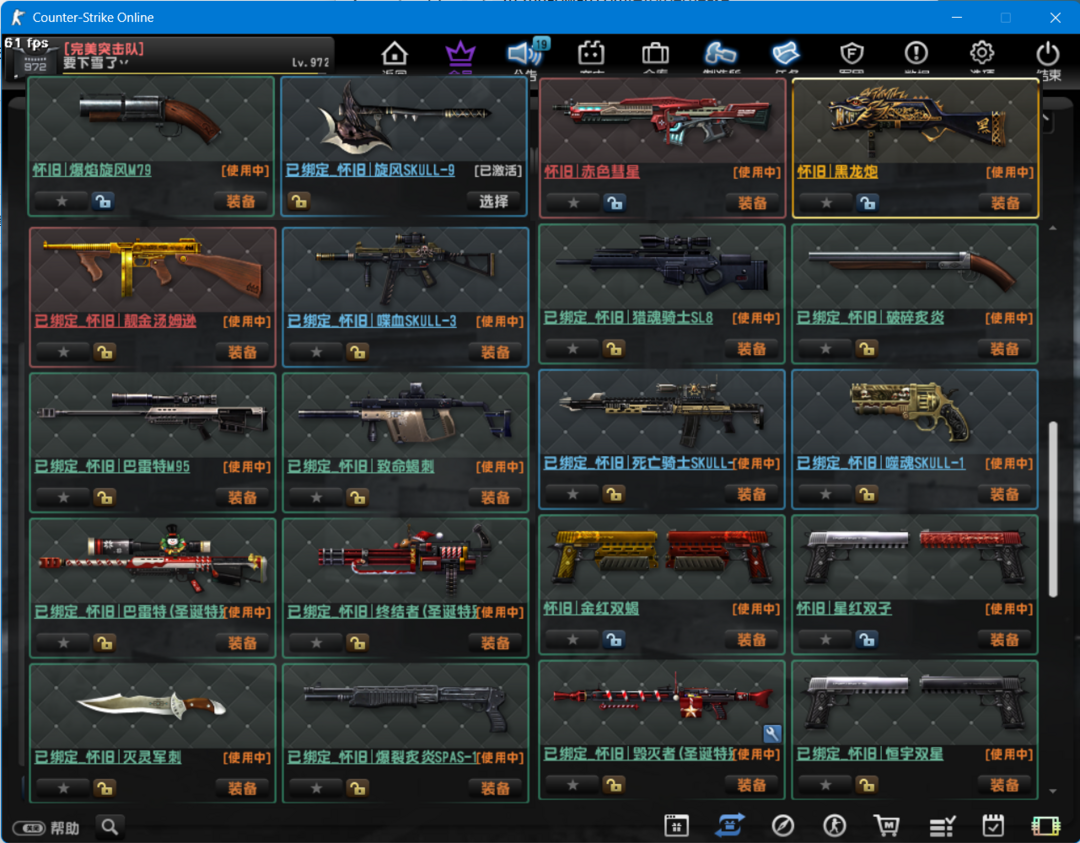Click the blue lock on 黑龙炮 card

pos(867,203)
